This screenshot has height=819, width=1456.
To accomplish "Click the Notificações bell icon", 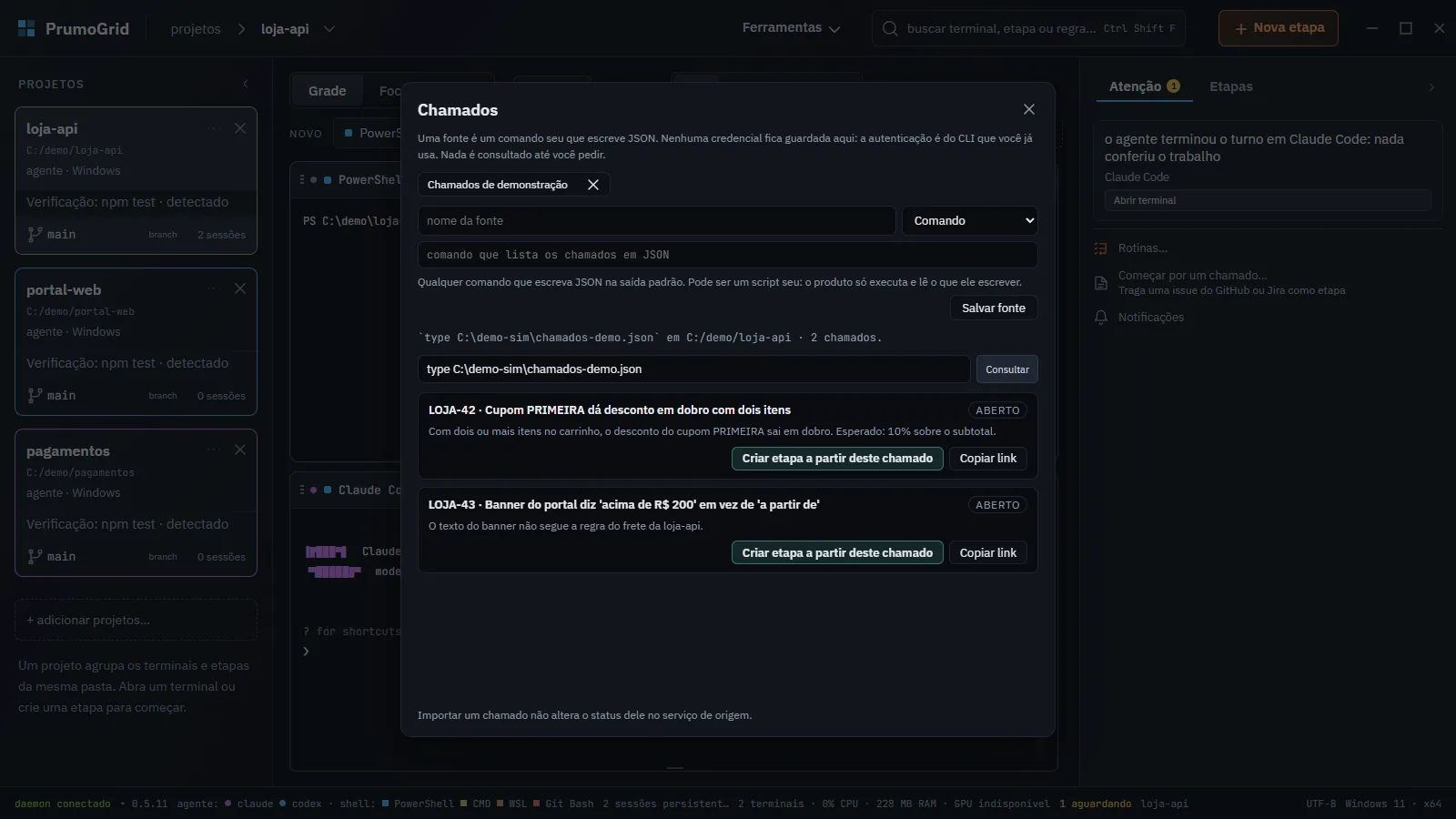I will pos(1101,318).
